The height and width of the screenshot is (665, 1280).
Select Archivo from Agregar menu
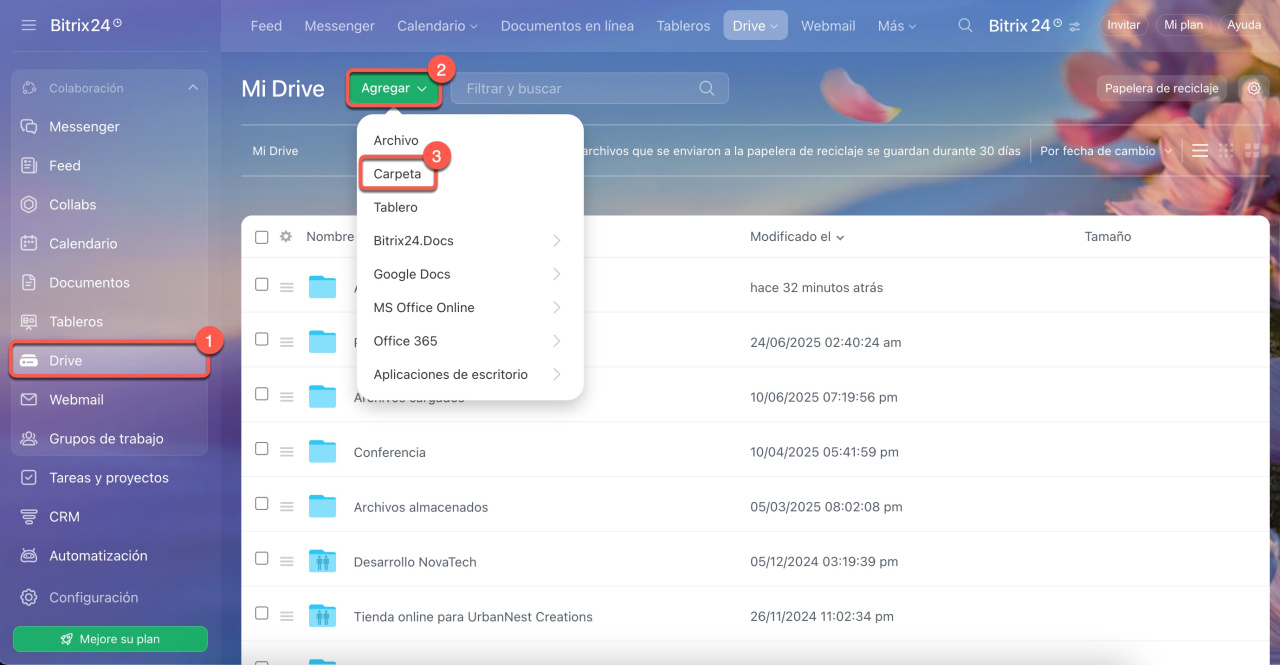(x=396, y=141)
